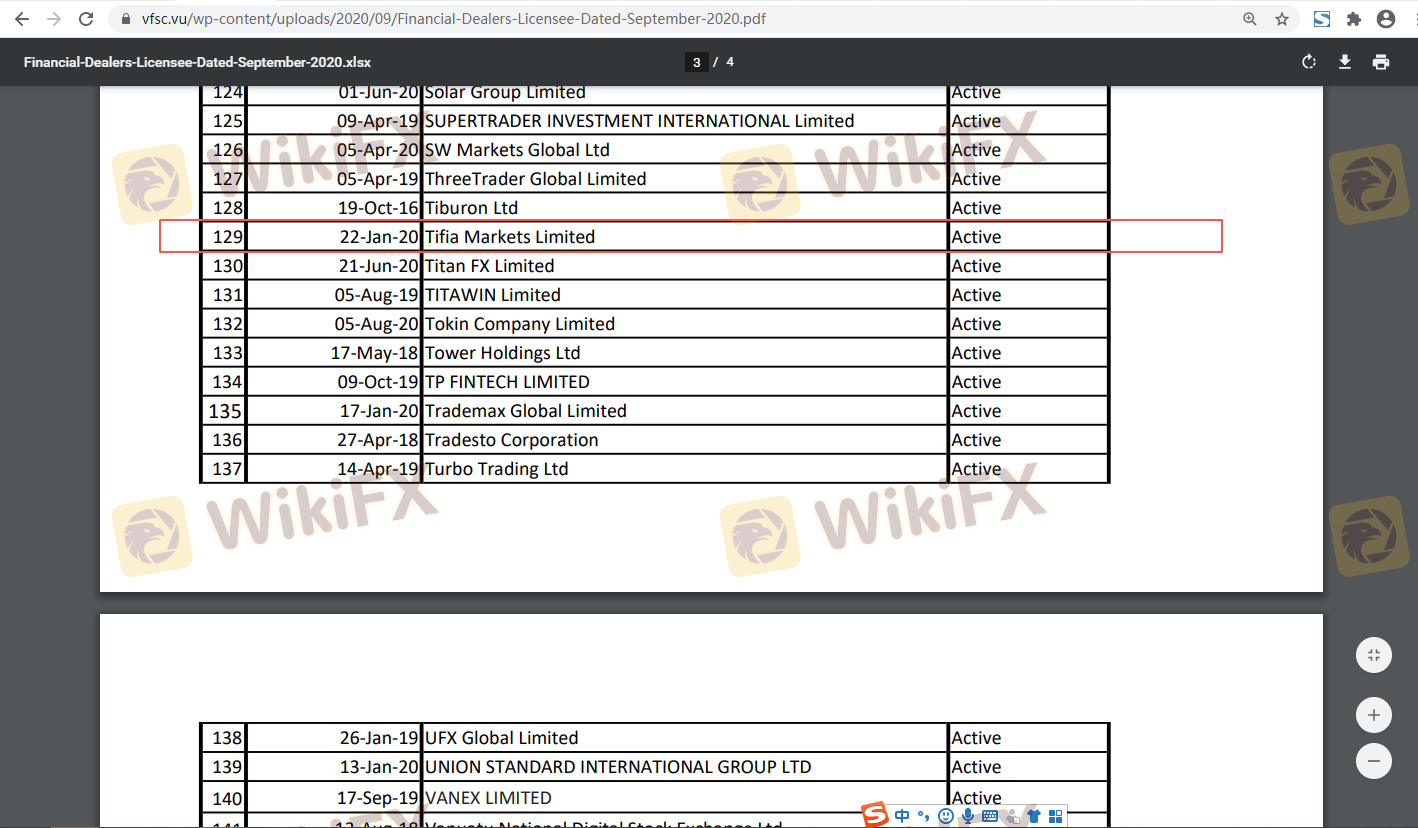
Task: Open the Sogou emoji panel
Action: tap(945, 816)
